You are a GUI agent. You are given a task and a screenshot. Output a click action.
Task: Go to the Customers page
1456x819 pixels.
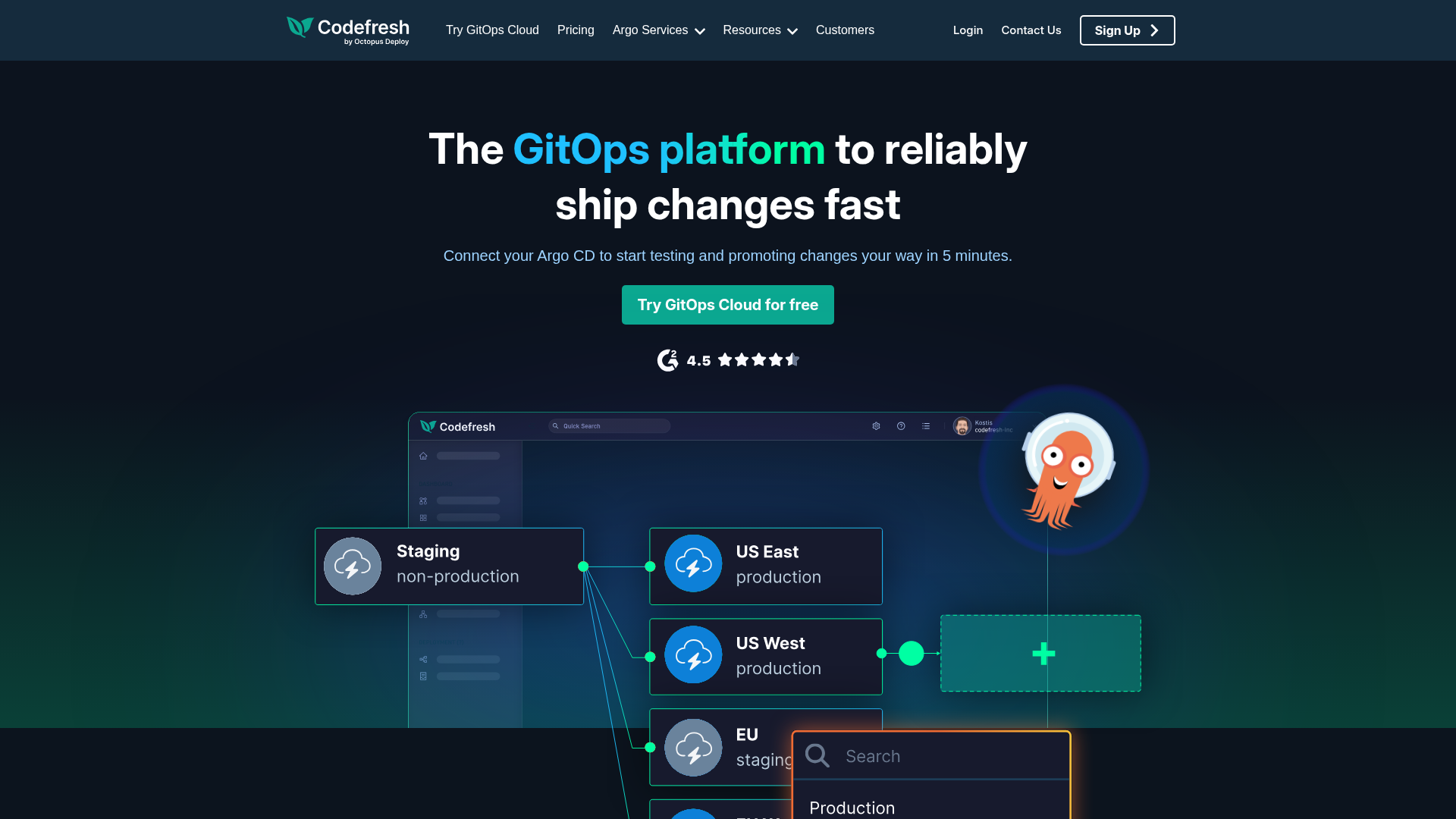tap(845, 30)
